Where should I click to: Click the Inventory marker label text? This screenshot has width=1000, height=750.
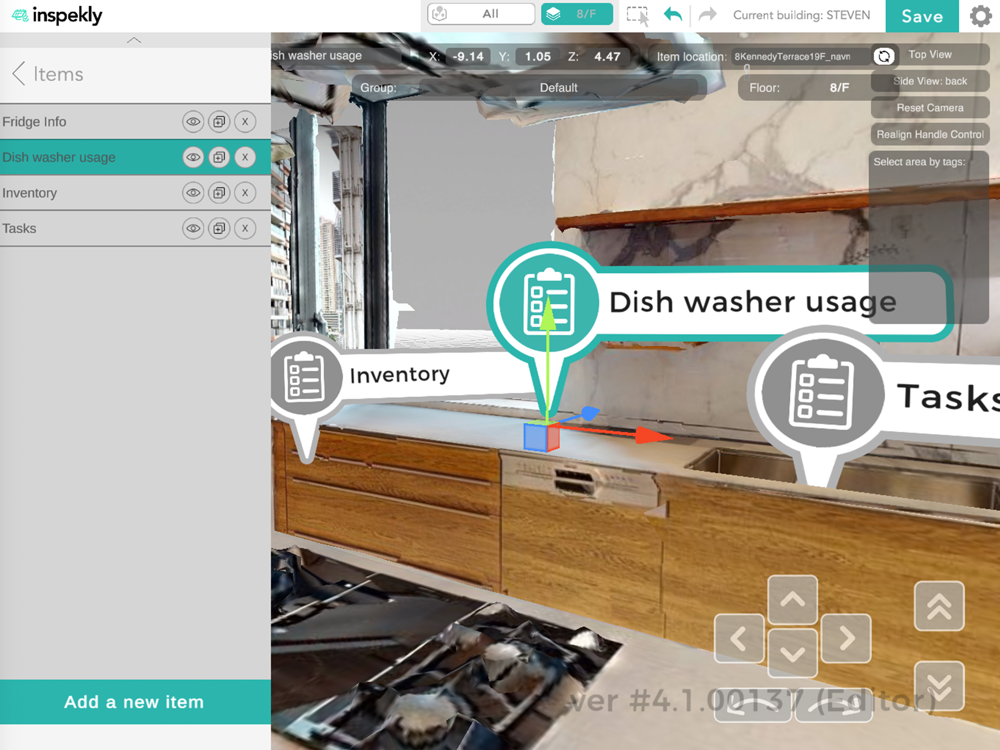(x=400, y=374)
